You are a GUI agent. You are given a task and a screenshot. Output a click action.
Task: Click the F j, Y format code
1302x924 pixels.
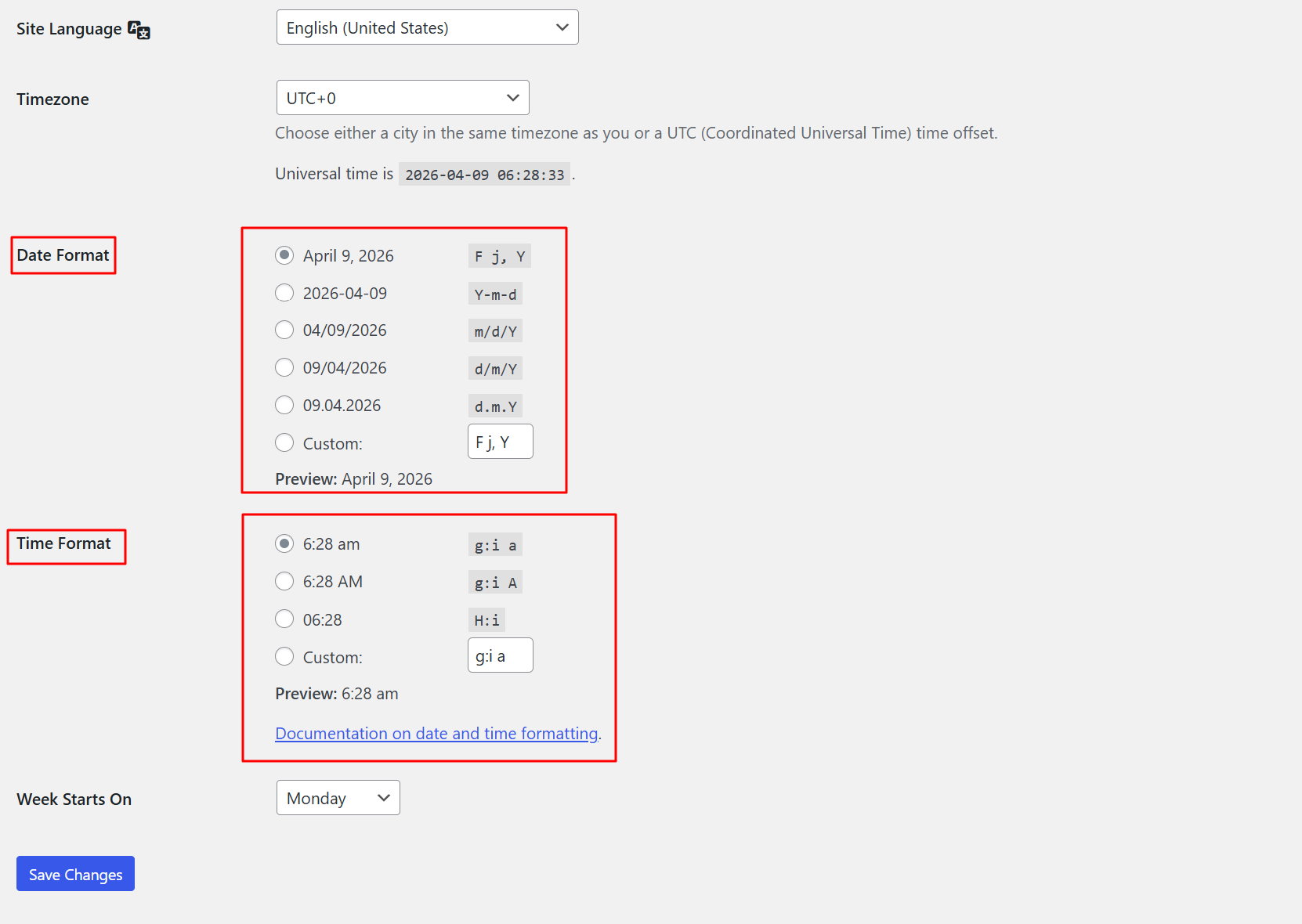(x=500, y=256)
